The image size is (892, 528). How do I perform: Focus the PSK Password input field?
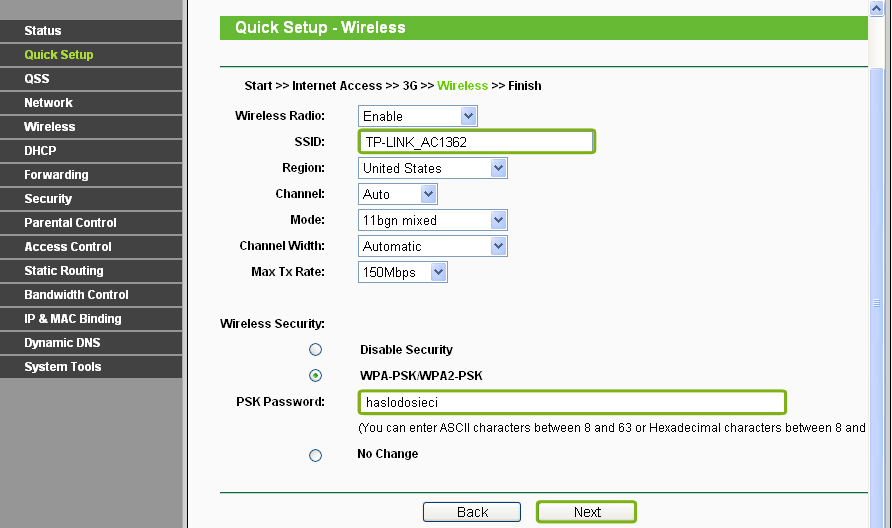571,402
